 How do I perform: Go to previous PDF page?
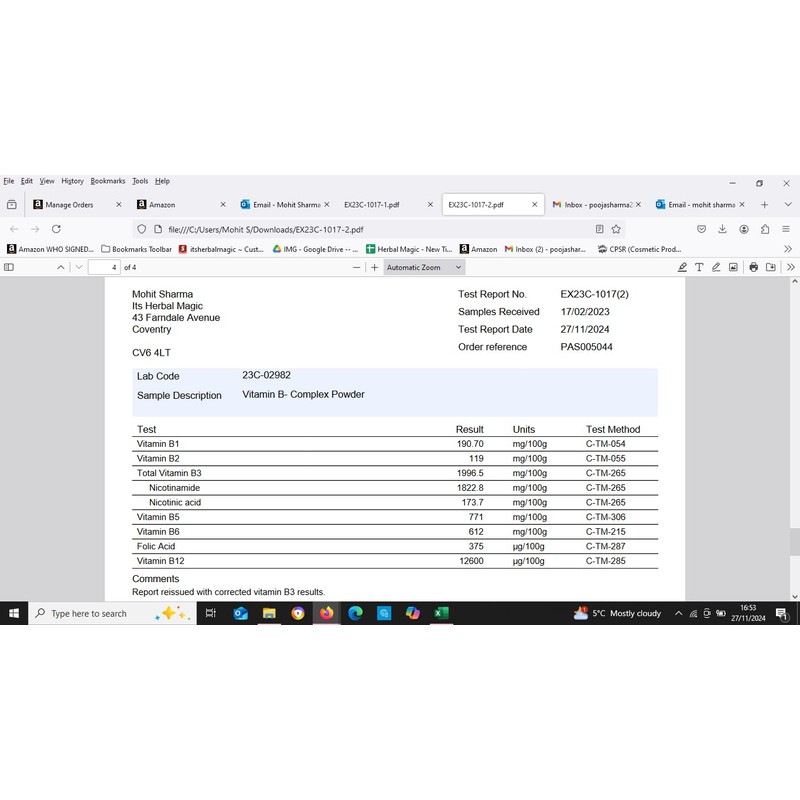(x=61, y=268)
